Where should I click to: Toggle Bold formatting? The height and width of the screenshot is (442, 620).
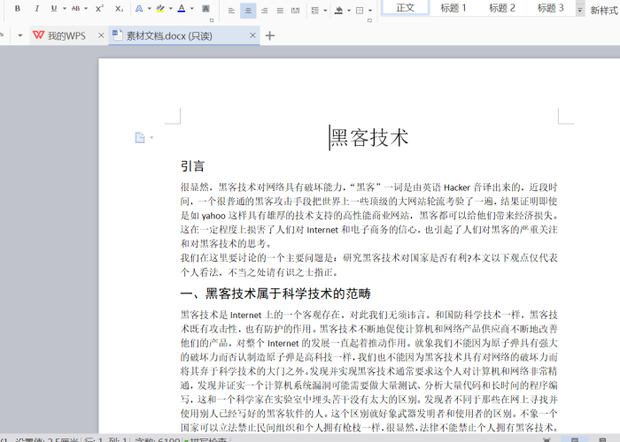(17, 8)
